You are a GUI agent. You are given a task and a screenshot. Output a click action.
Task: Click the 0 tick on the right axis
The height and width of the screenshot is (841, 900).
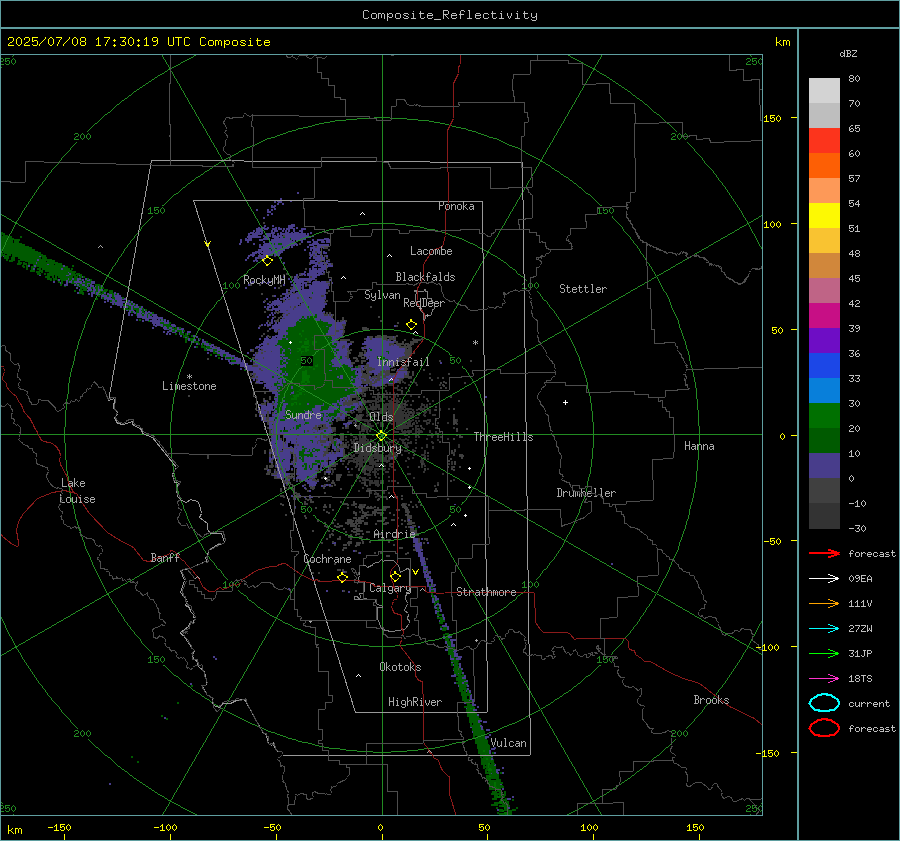[x=782, y=436]
